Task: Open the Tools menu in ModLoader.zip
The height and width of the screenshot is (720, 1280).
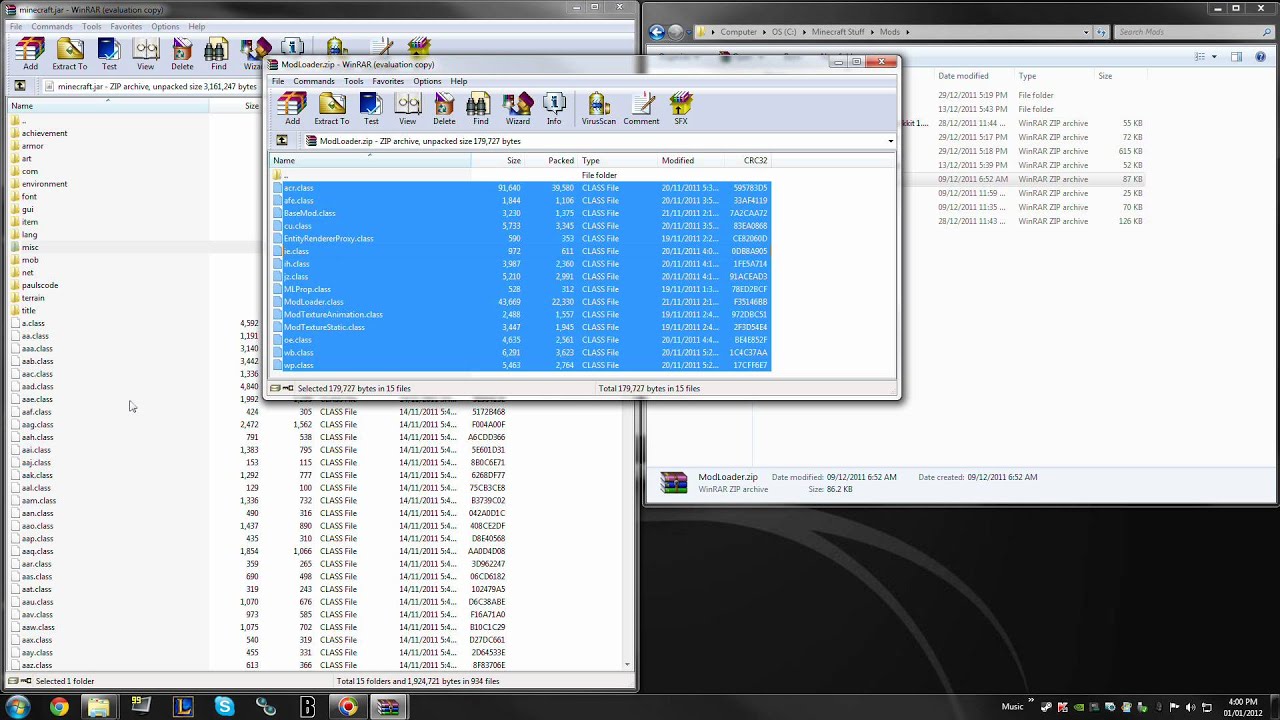Action: 354,81
